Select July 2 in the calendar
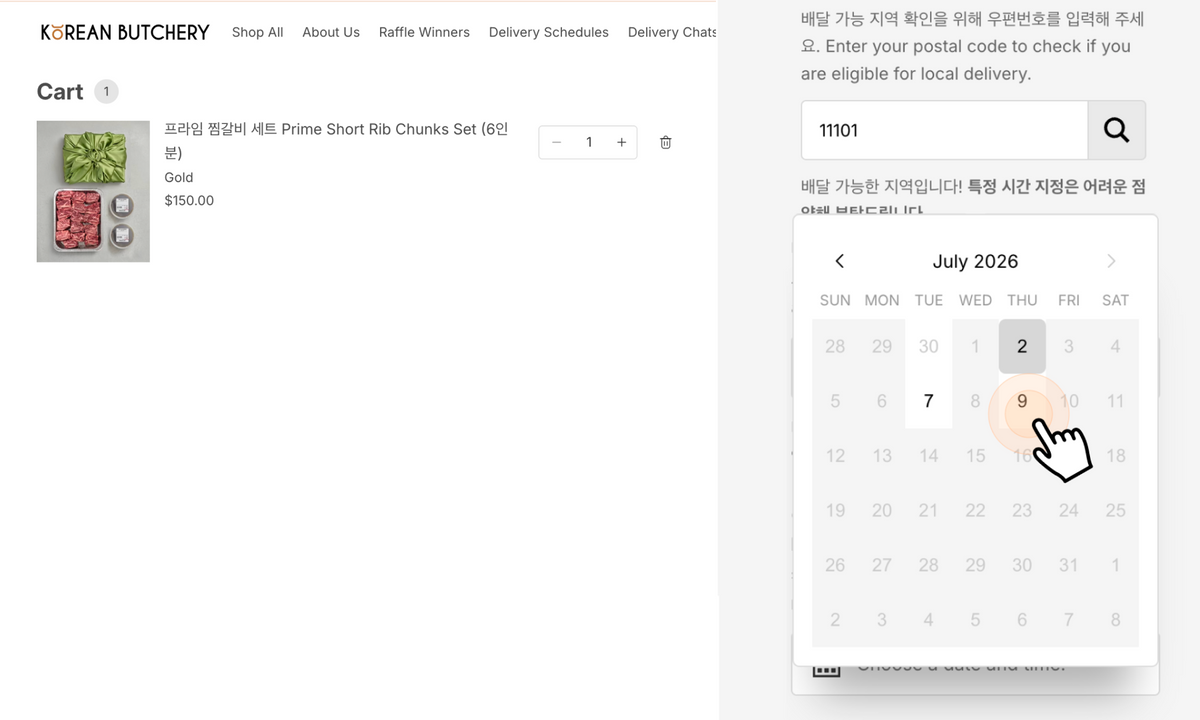The image size is (1200, 720). 1022,346
